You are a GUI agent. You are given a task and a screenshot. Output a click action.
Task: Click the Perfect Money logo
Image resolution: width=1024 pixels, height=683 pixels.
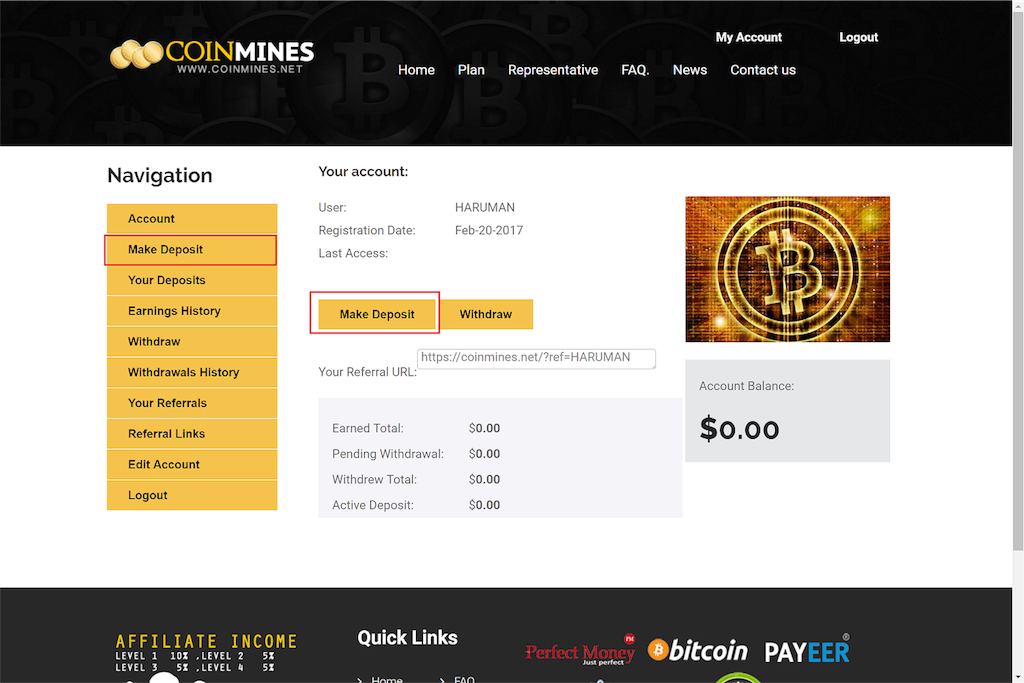tap(580, 650)
